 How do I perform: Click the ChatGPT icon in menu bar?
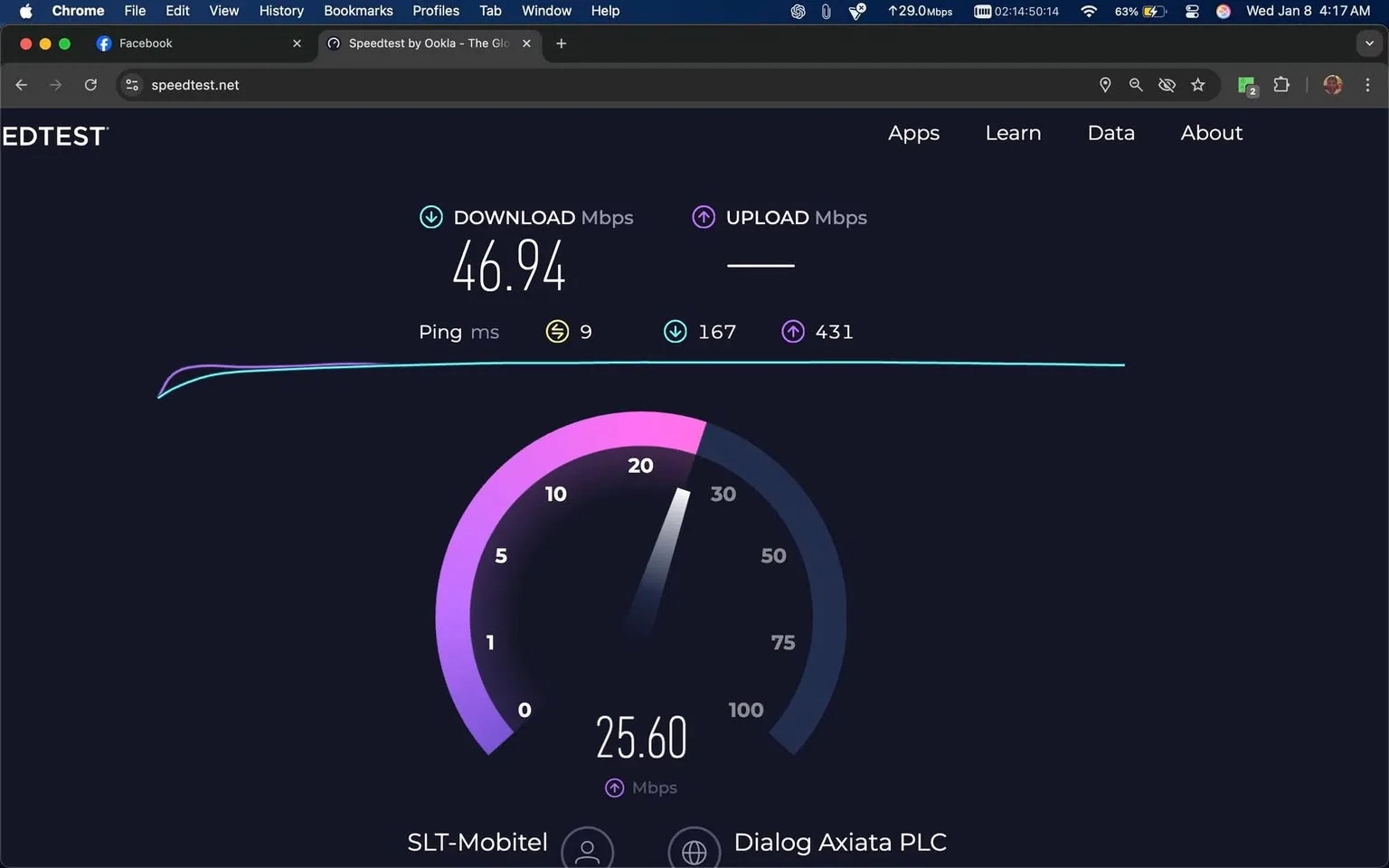tap(797, 12)
